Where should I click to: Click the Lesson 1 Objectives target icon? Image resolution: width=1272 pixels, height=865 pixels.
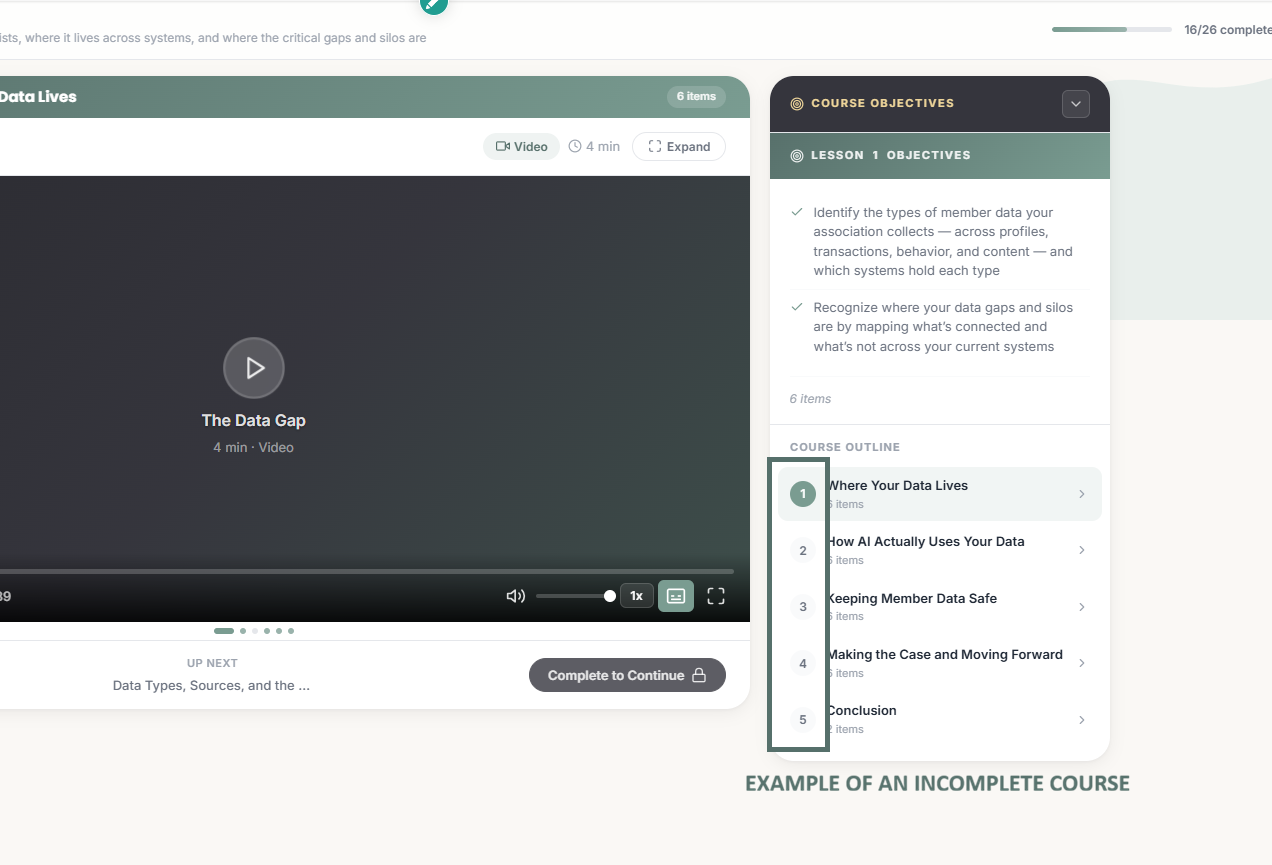click(797, 156)
